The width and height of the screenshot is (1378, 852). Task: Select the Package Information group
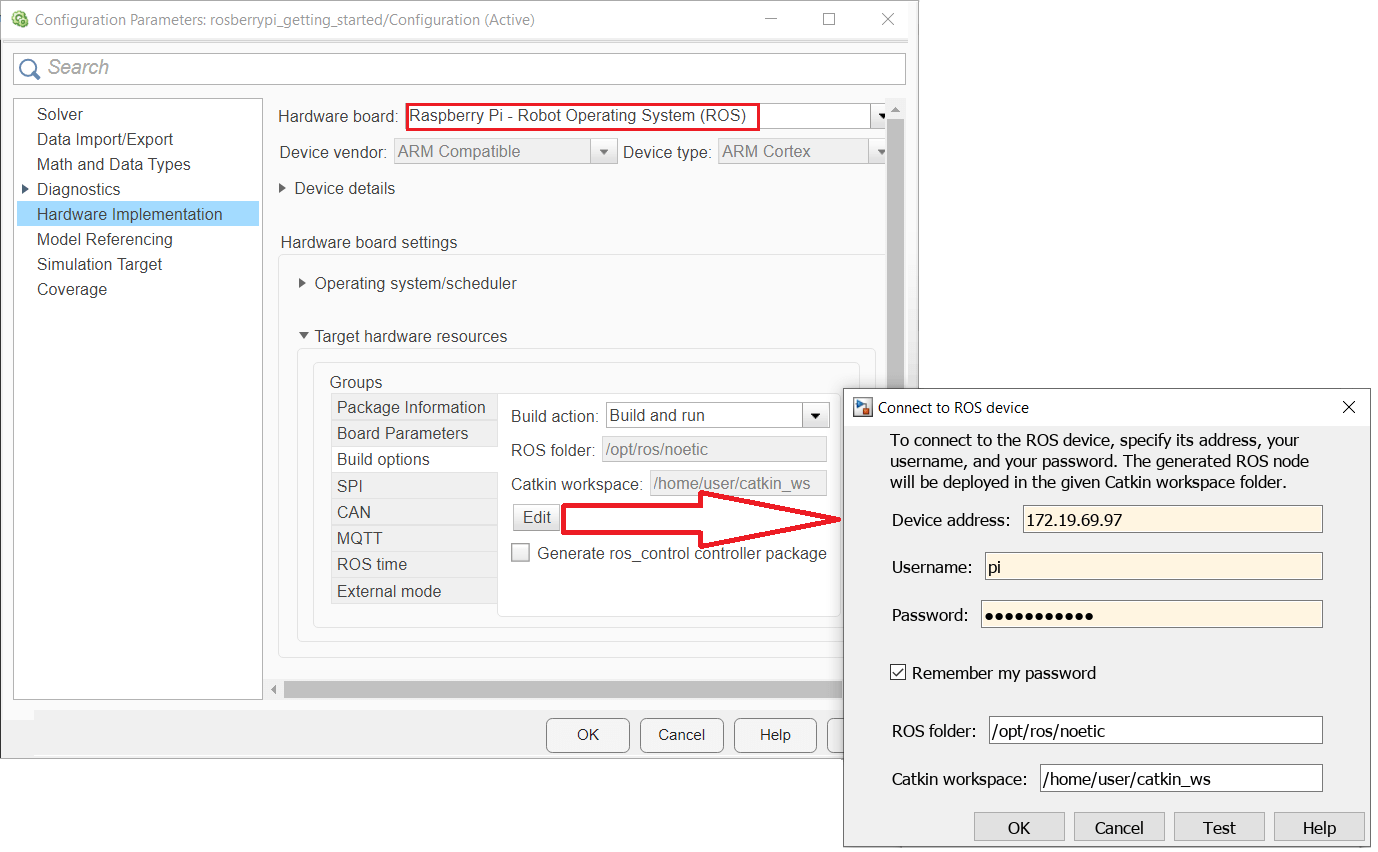coord(414,407)
